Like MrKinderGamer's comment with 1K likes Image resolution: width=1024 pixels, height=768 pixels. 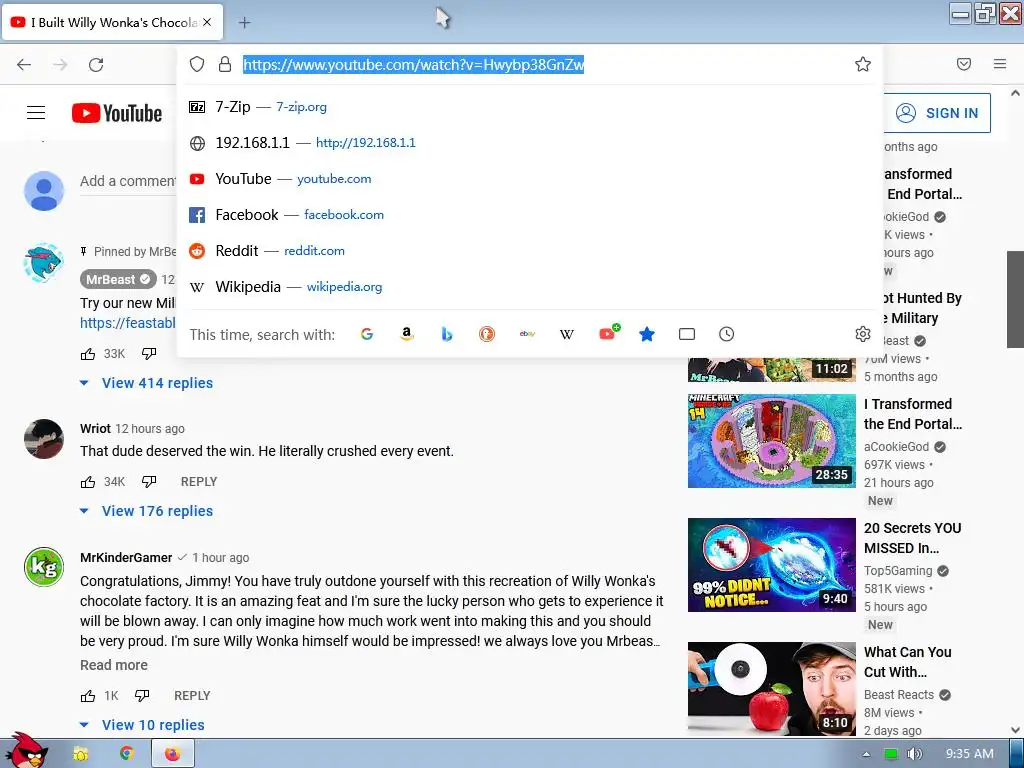pyautogui.click(x=88, y=696)
